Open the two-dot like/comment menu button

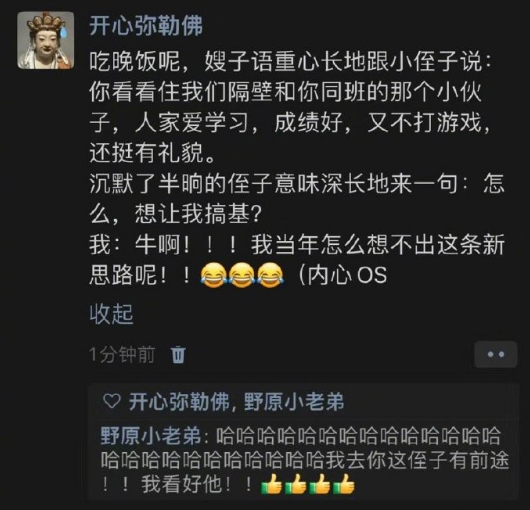click(x=496, y=354)
